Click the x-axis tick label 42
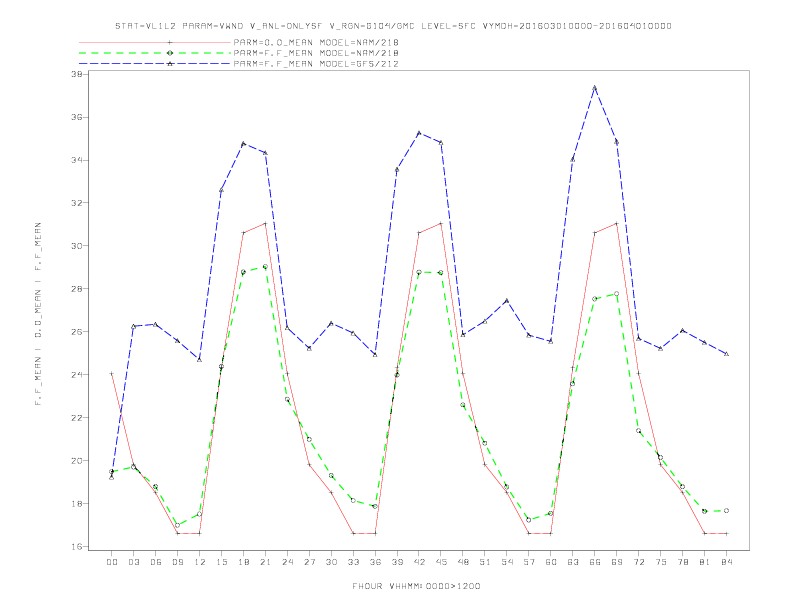 pos(419,562)
